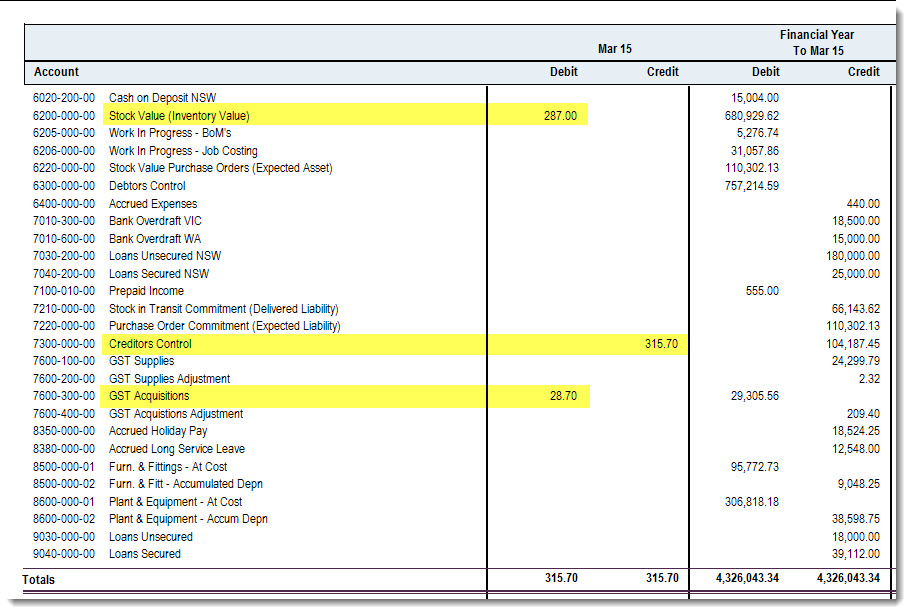Select the 757,214.59 Debtors Control balance
The width and height of the screenshot is (911, 614).
tap(751, 186)
